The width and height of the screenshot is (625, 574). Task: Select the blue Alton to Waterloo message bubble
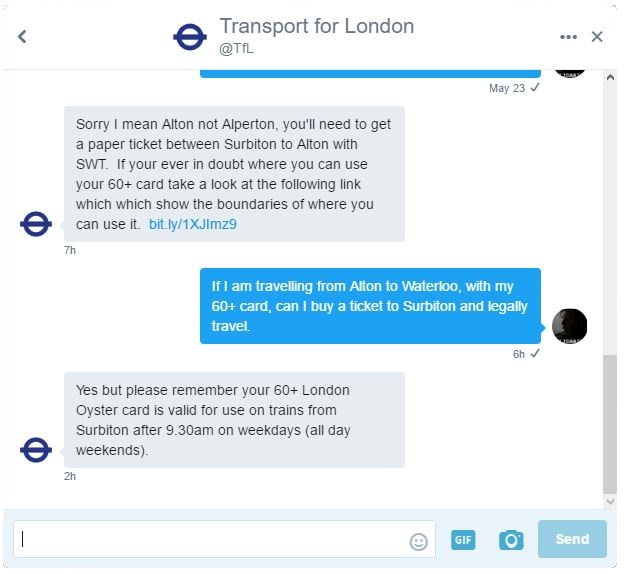coord(370,306)
